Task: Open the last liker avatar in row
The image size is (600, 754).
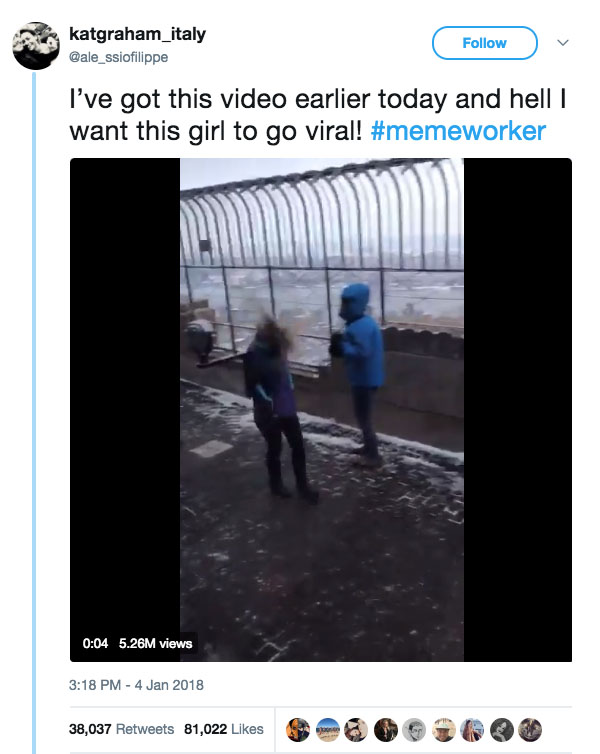Action: coord(530,729)
